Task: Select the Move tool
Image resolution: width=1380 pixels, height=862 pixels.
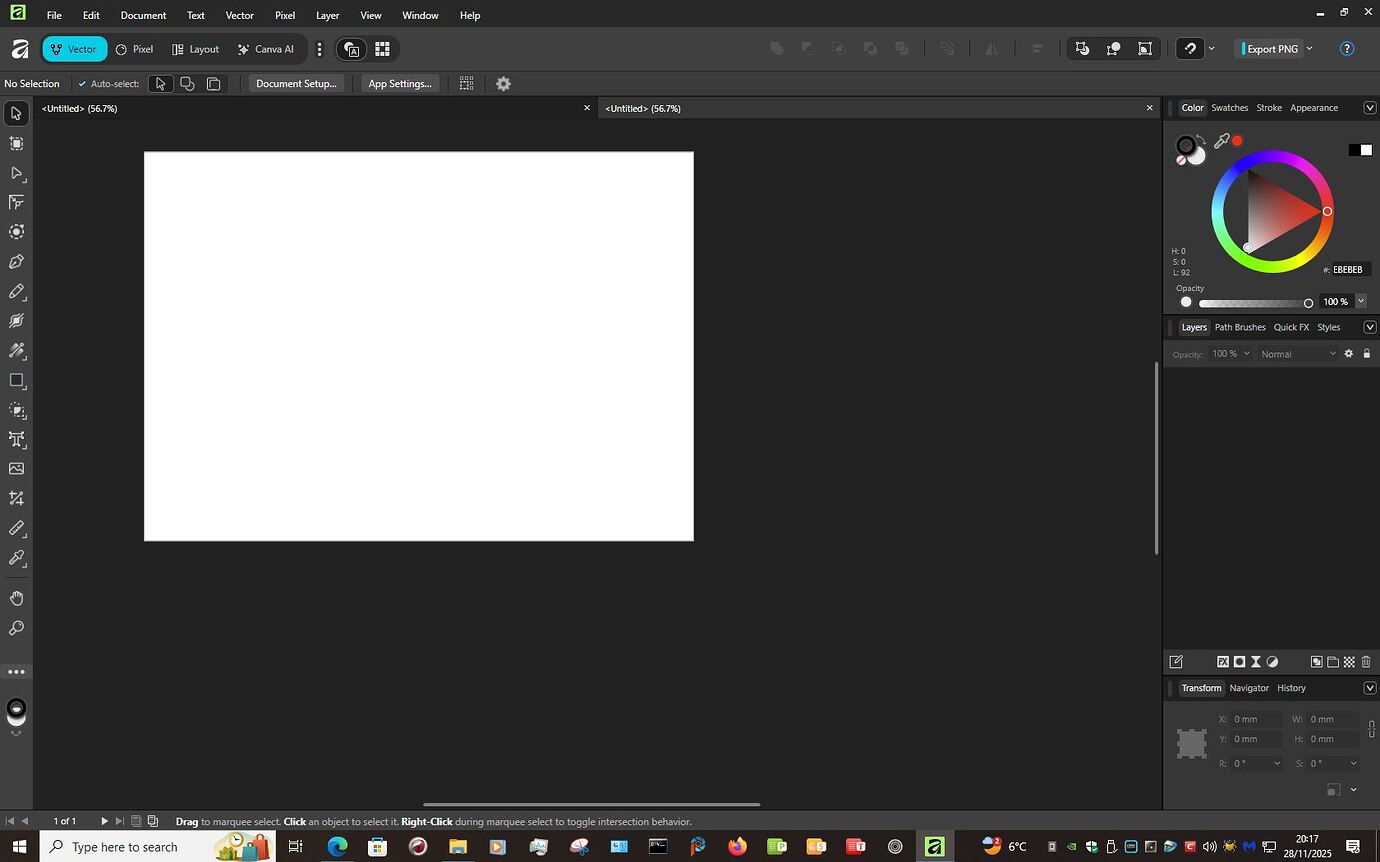Action: (16, 113)
